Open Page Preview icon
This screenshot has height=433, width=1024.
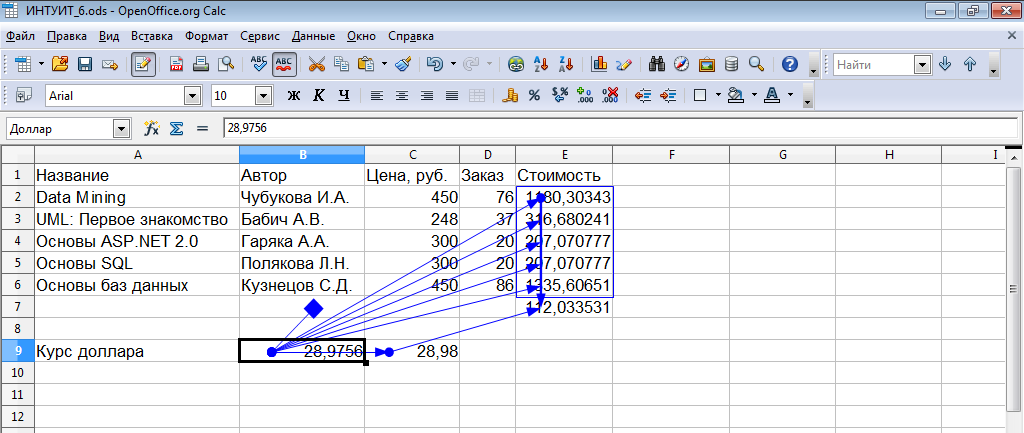click(226, 64)
